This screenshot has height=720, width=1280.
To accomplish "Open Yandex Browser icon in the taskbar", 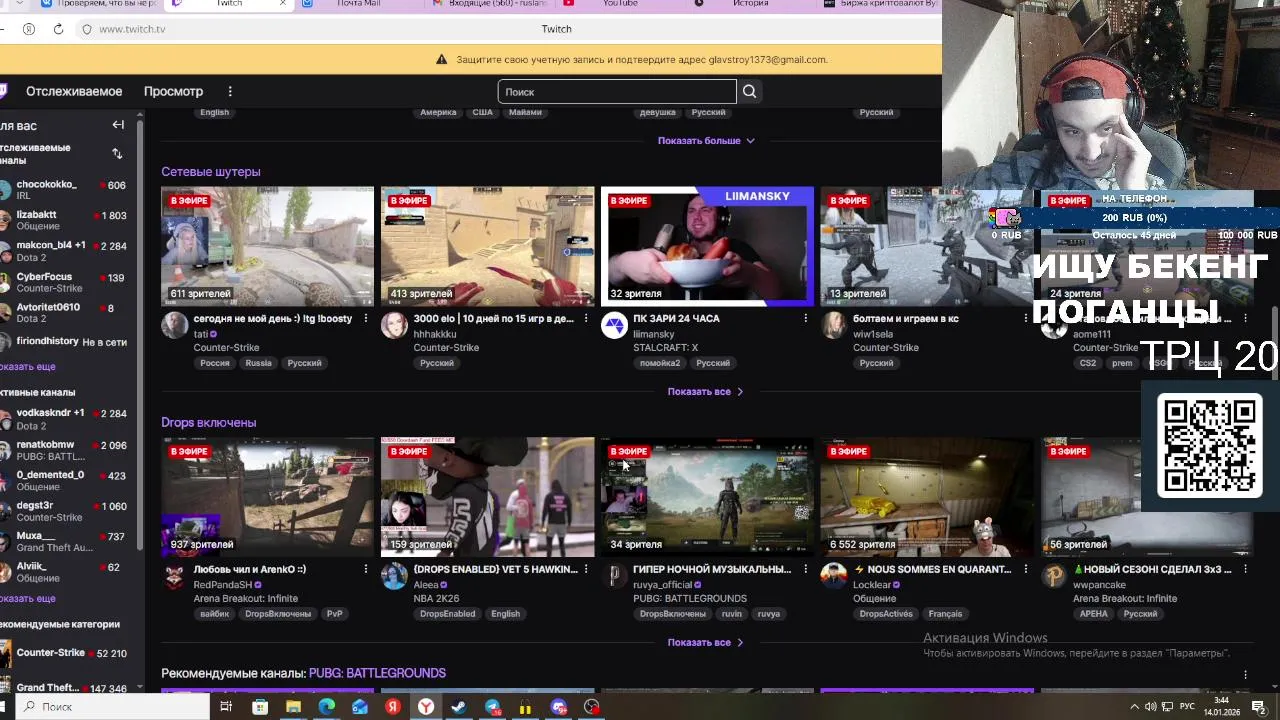I will coord(426,707).
